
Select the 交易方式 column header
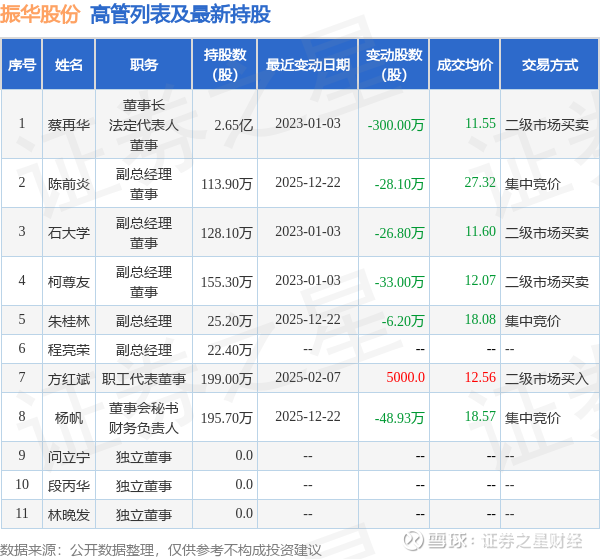(x=550, y=65)
